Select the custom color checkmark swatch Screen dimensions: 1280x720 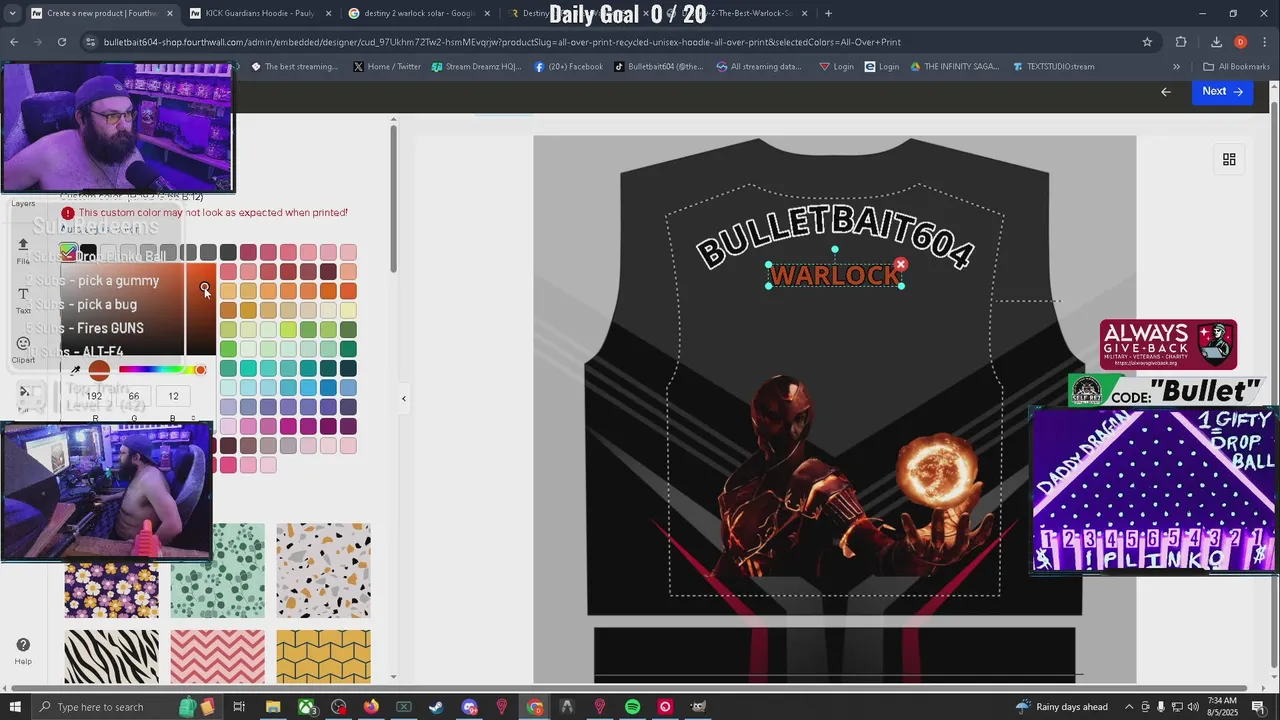pos(68,252)
